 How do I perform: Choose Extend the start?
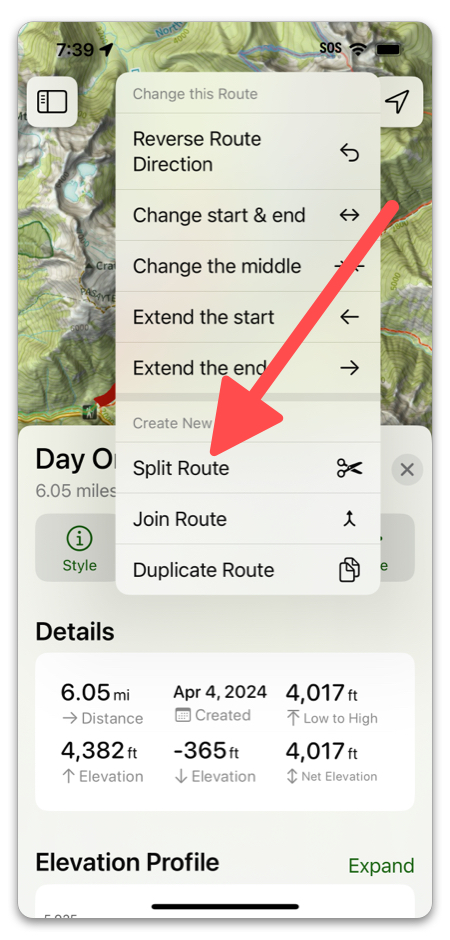point(247,317)
